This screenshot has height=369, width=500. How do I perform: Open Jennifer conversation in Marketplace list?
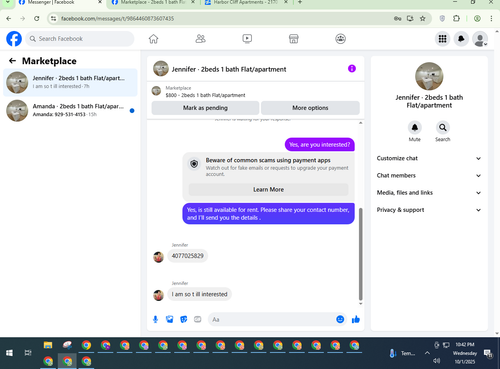[70, 82]
